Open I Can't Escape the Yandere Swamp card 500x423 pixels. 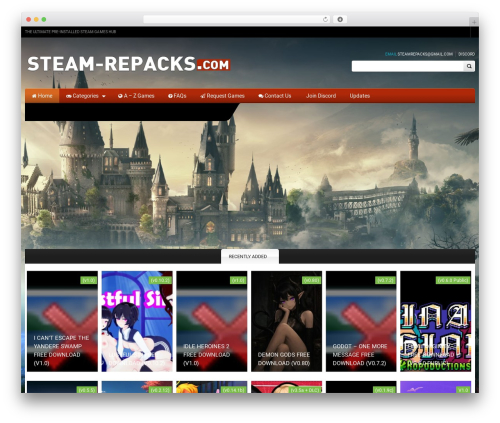pos(62,321)
